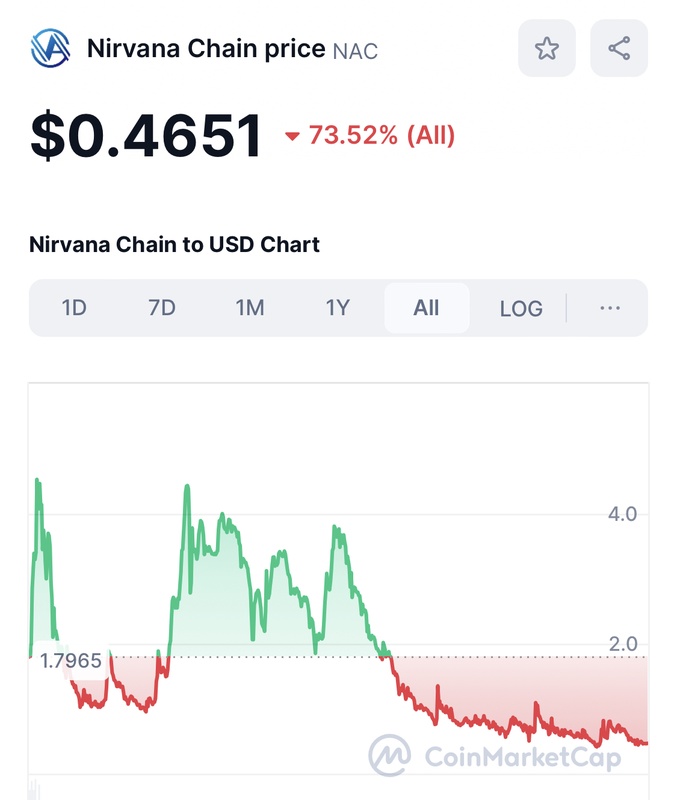Click the NAC ticker symbol
The width and height of the screenshot is (677, 800).
(x=355, y=50)
